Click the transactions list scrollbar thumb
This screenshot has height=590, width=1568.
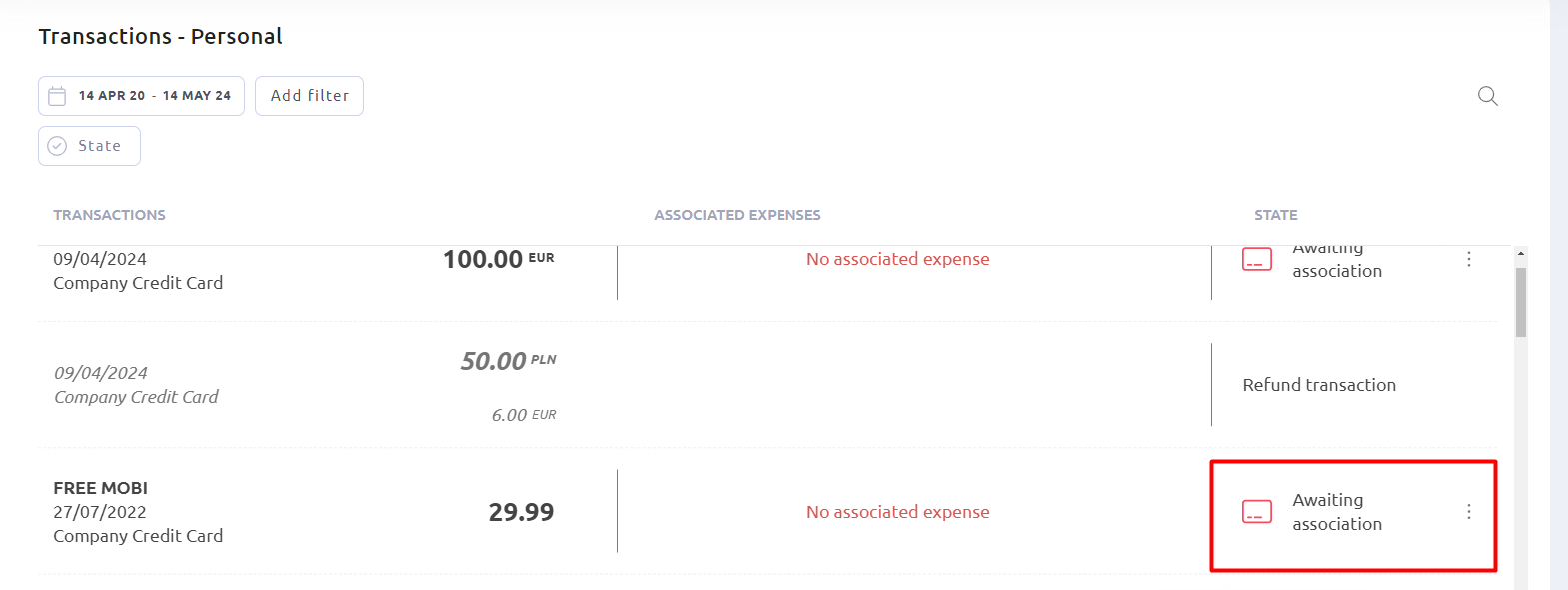pos(1520,302)
